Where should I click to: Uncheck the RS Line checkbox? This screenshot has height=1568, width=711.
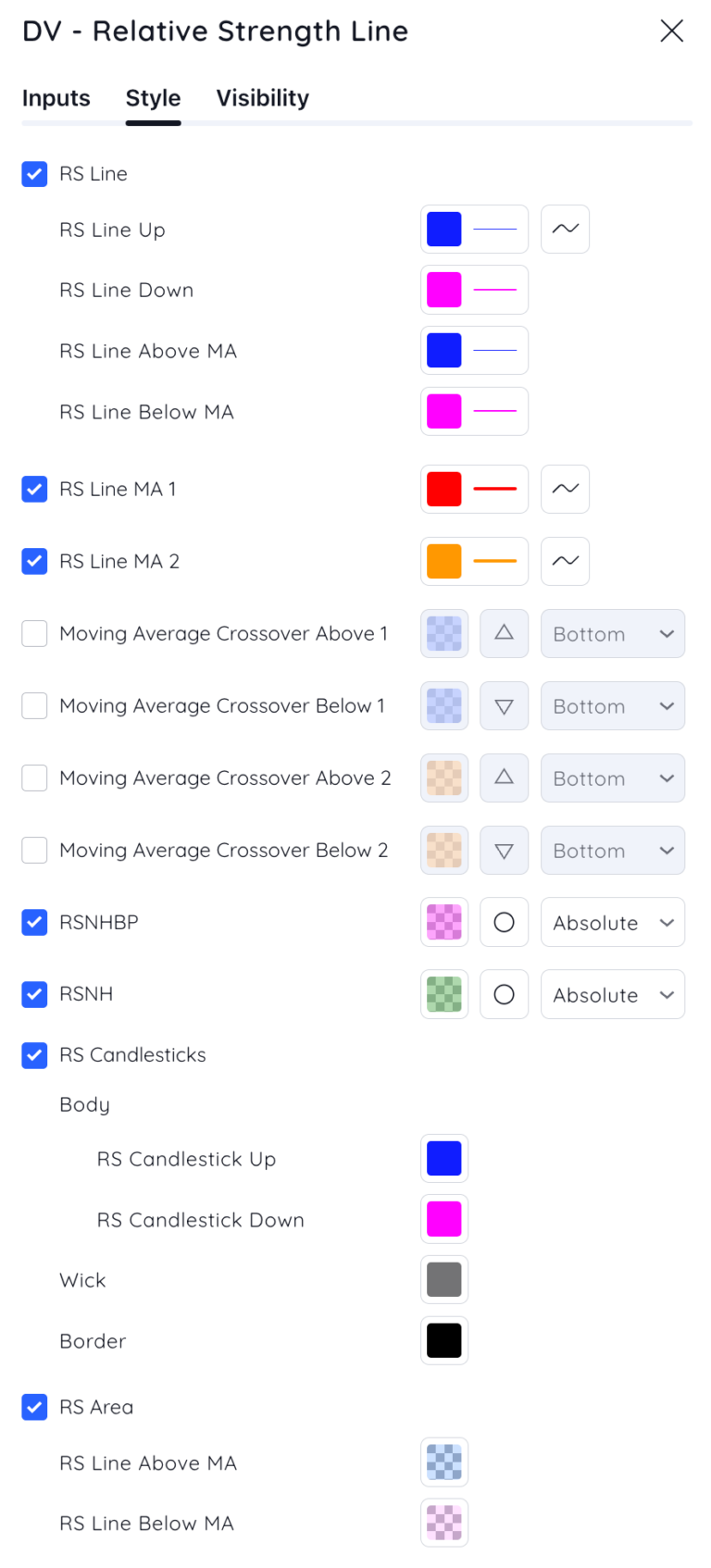point(35,174)
